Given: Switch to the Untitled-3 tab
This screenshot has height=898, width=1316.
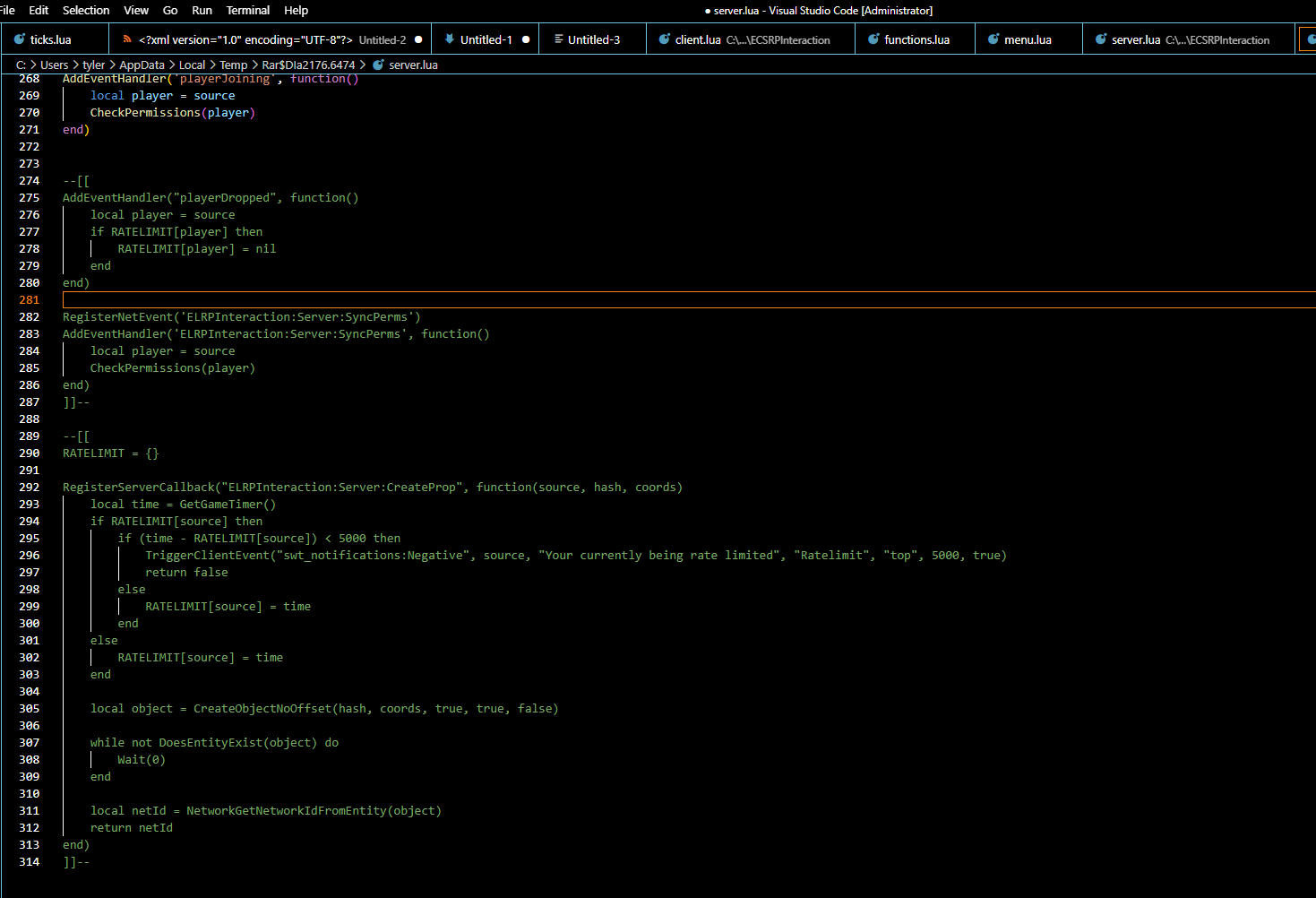Looking at the screenshot, I should tap(592, 39).
